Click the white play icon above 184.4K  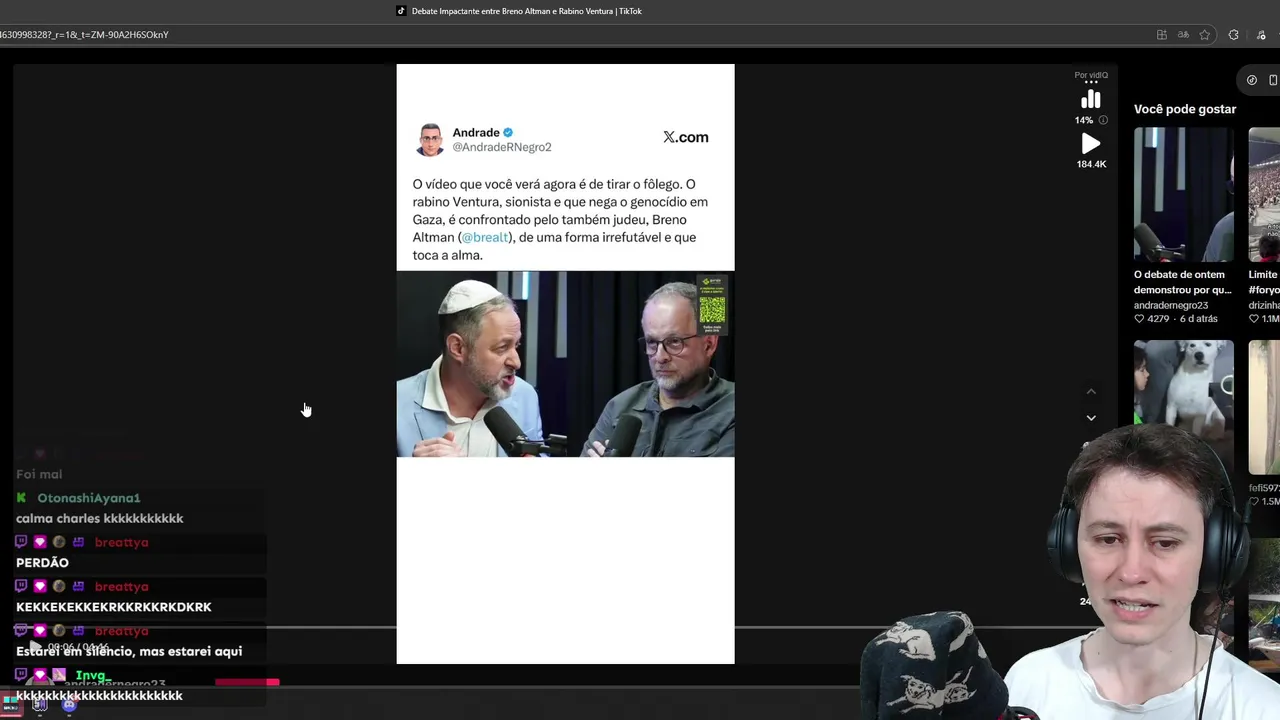1091,144
